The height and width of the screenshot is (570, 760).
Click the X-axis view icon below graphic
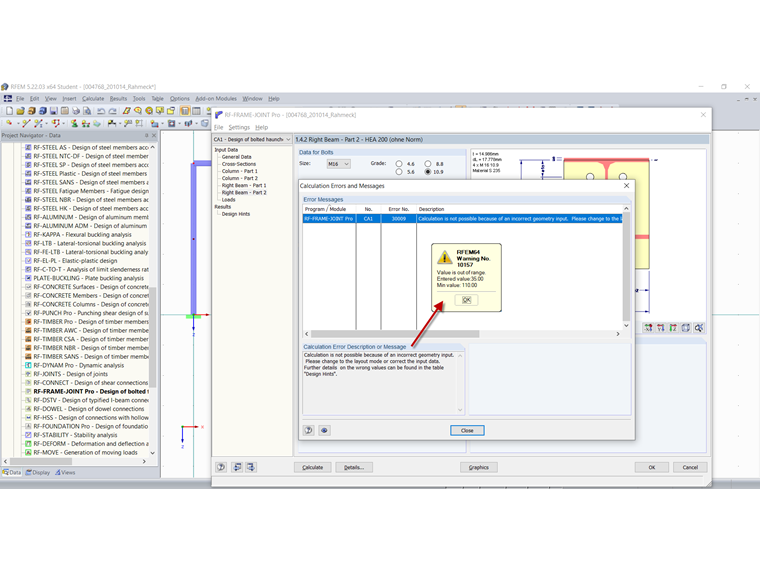[x=649, y=328]
